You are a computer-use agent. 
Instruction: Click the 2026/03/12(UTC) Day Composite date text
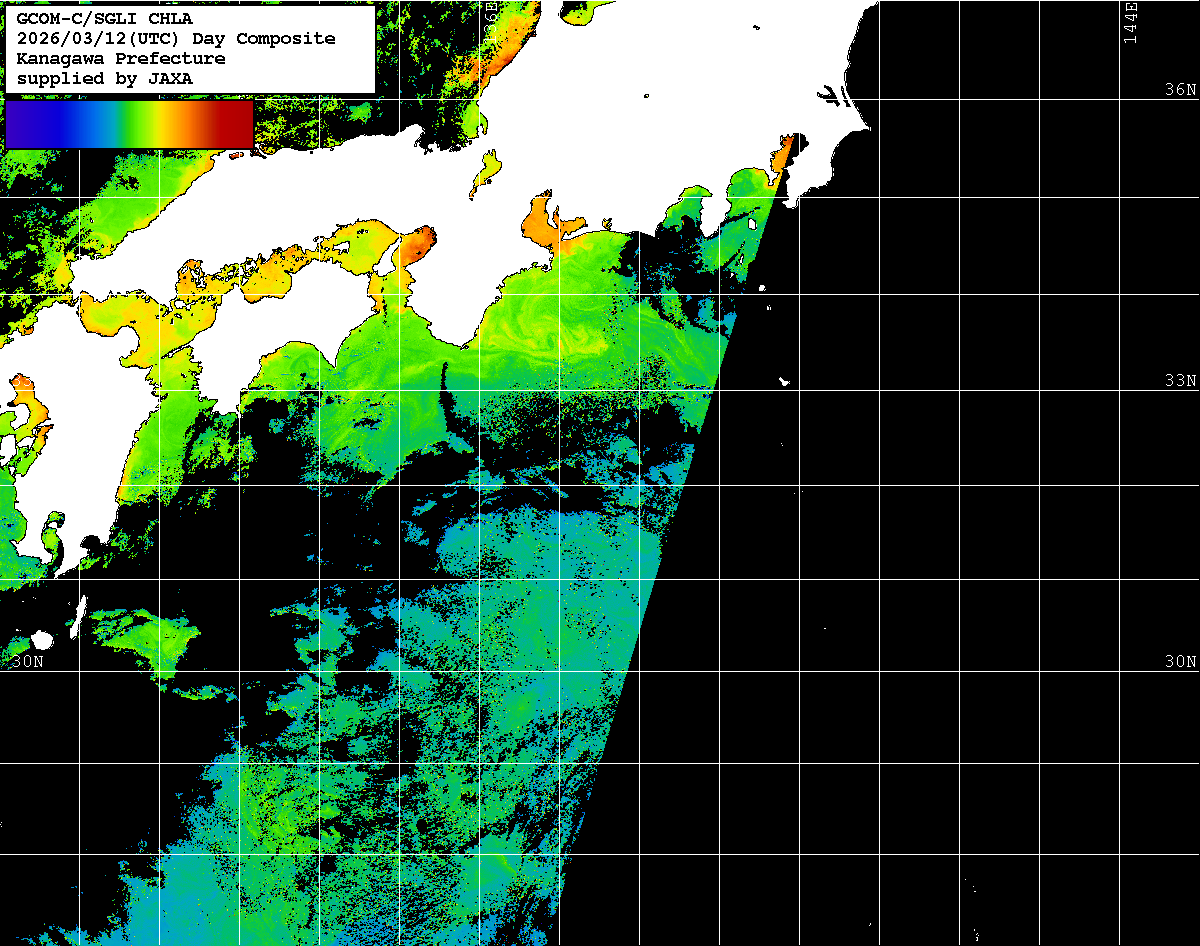click(x=176, y=39)
